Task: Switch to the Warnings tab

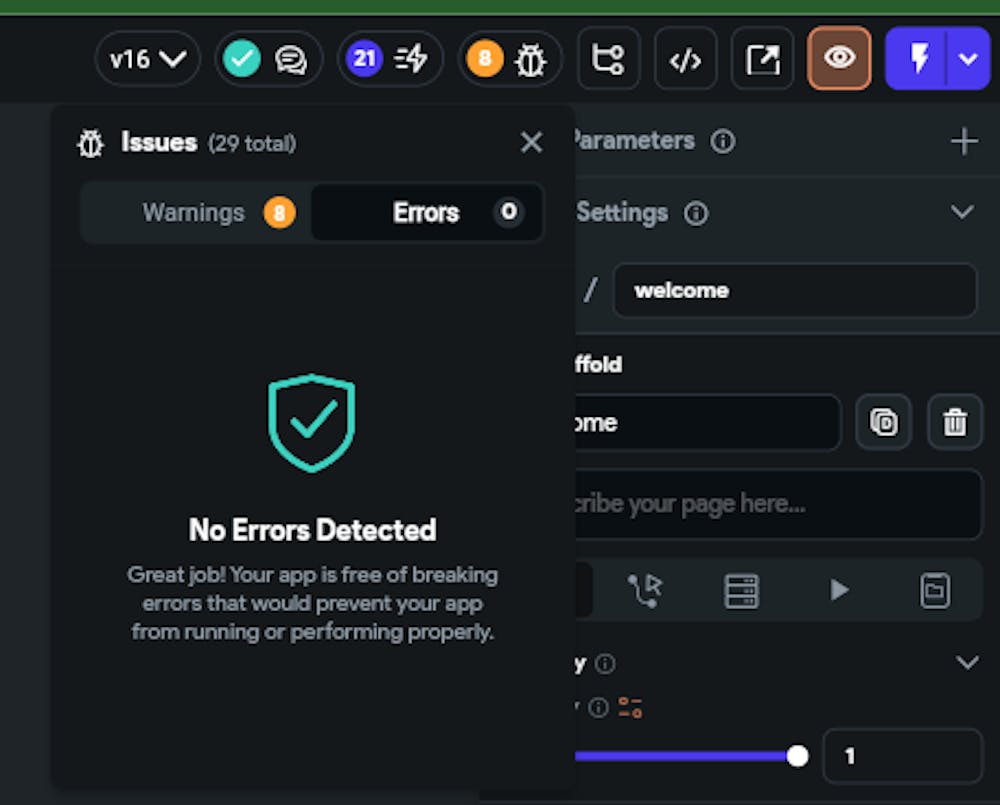Action: click(196, 212)
